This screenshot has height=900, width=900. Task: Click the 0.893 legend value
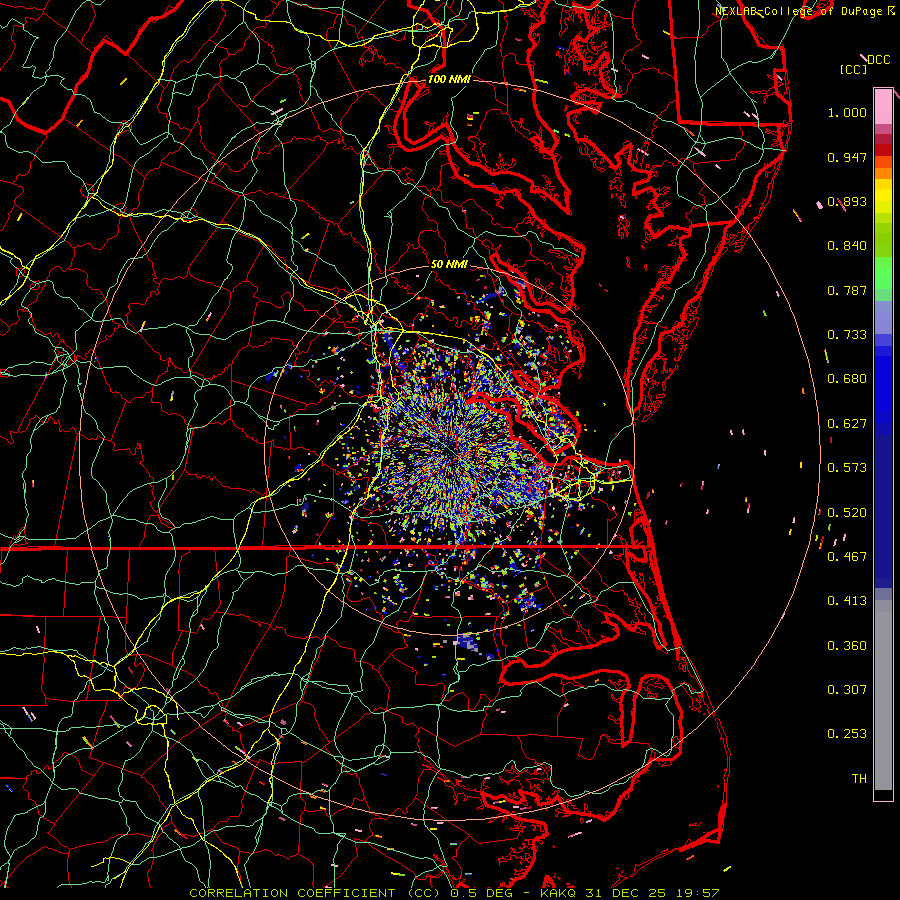coord(847,201)
